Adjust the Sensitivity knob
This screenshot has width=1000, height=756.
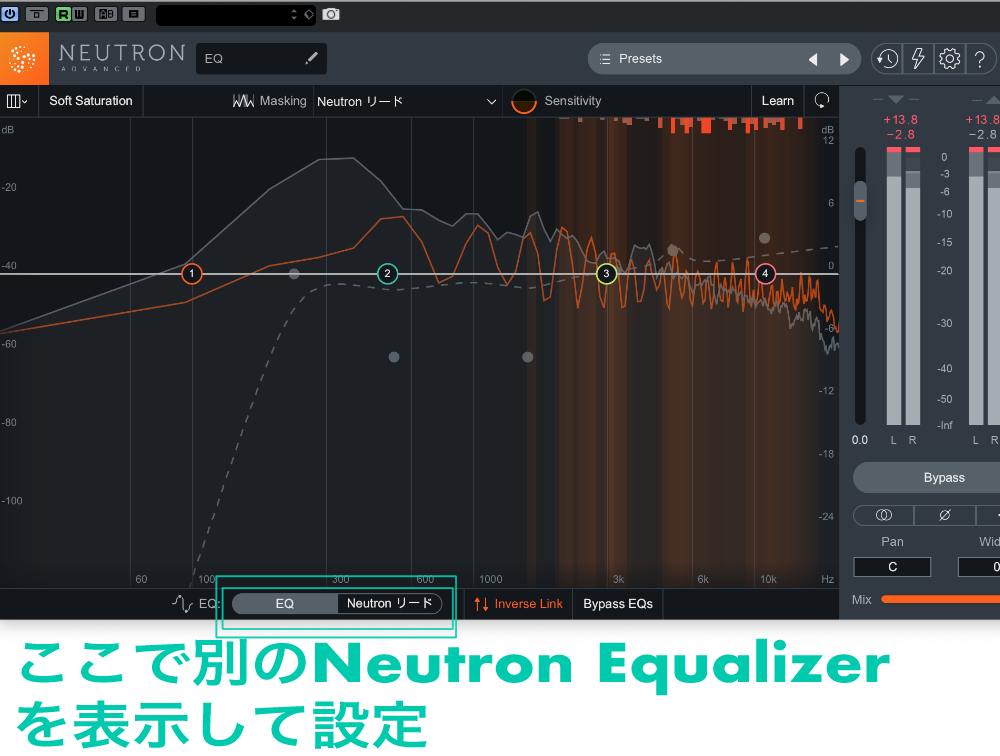coord(524,101)
